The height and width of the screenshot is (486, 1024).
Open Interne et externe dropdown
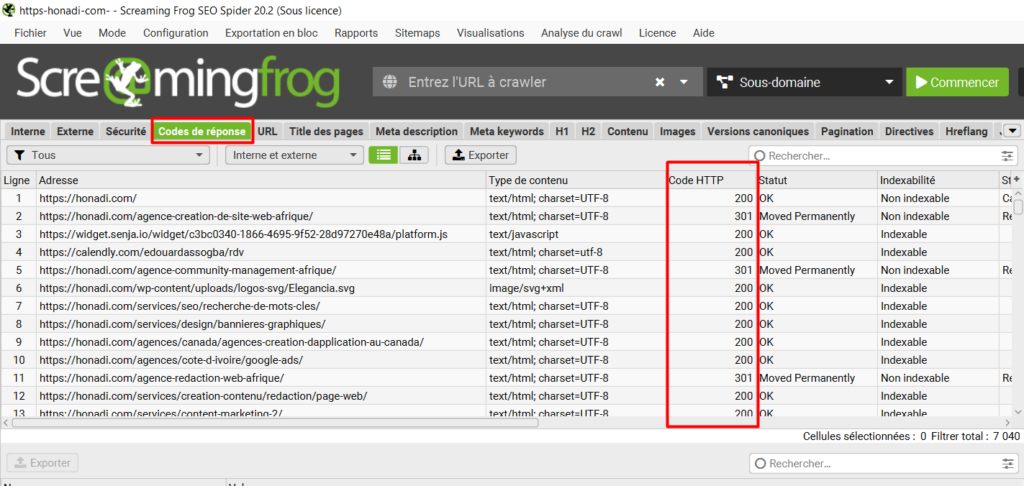coord(295,155)
